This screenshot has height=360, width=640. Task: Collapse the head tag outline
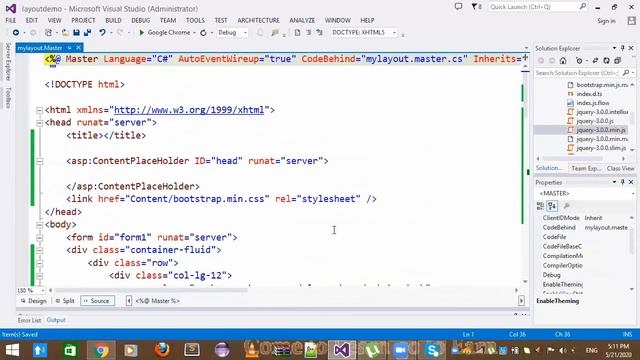coord(39,123)
